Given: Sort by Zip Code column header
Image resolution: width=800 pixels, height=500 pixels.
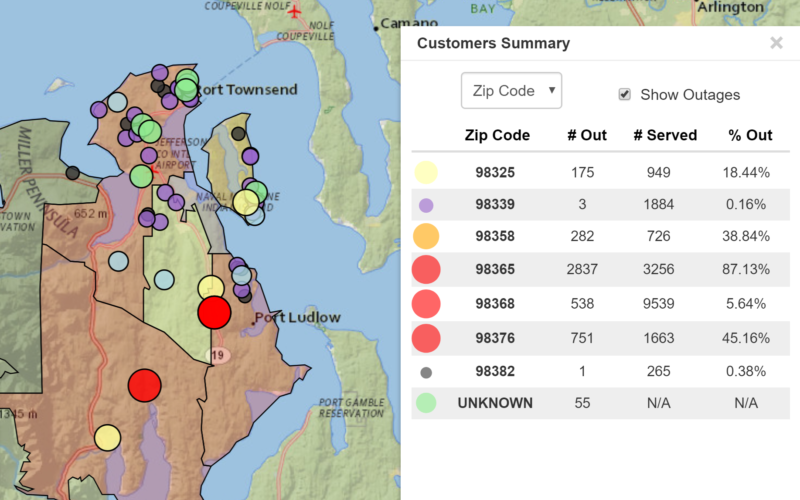Looking at the screenshot, I should 497,135.
